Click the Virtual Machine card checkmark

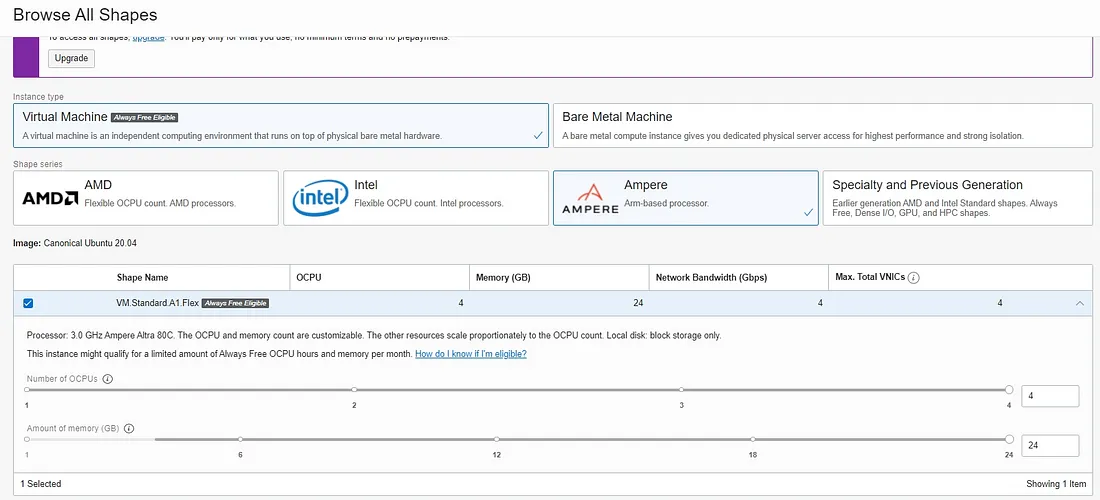pos(538,136)
